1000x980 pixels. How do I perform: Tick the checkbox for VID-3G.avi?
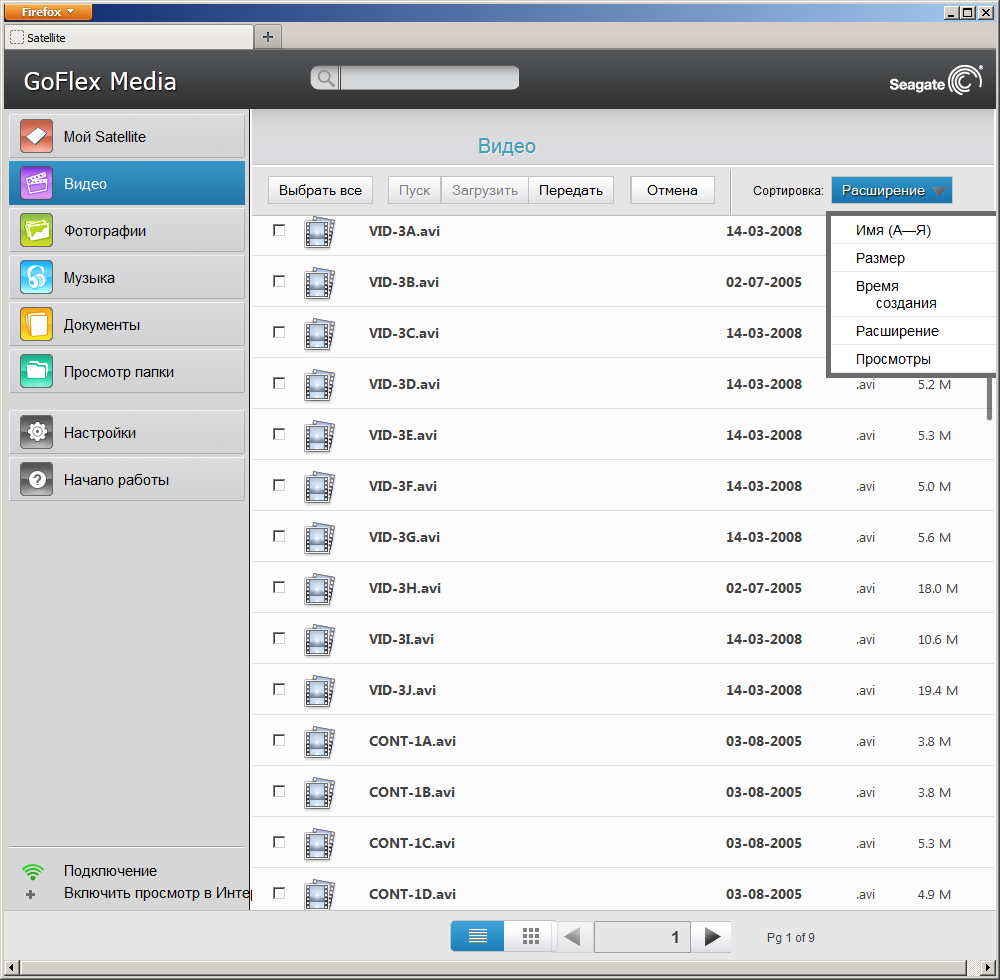pos(279,536)
